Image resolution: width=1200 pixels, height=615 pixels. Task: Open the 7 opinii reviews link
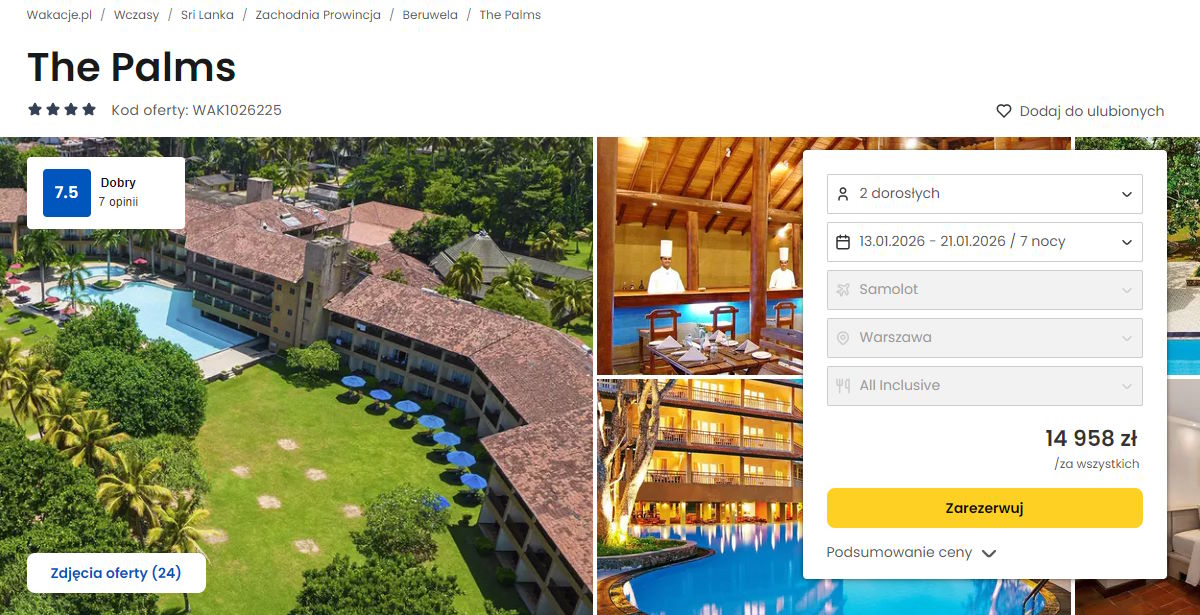pyautogui.click(x=118, y=202)
